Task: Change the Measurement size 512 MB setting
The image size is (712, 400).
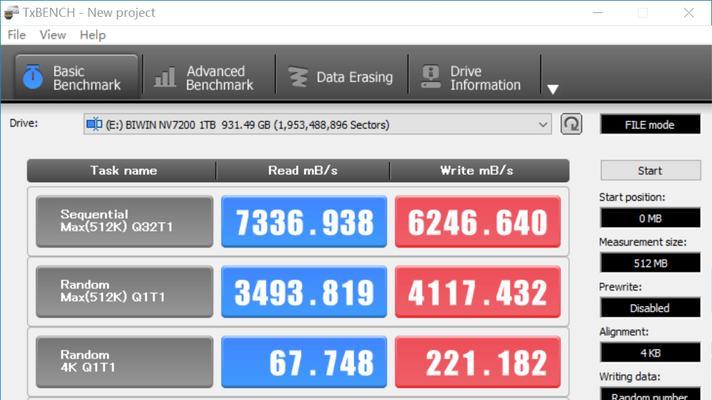Action: pos(650,263)
